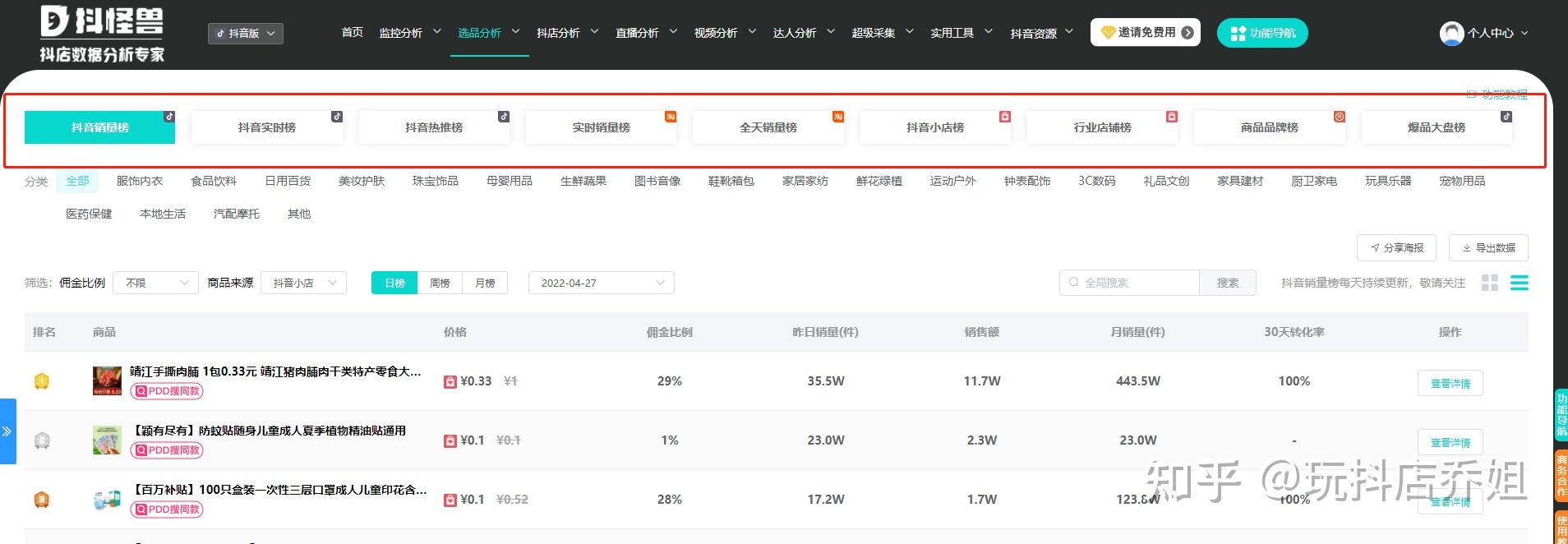Filter by 医药保健 category
Viewport: 1568px width, 544px height.
click(89, 214)
